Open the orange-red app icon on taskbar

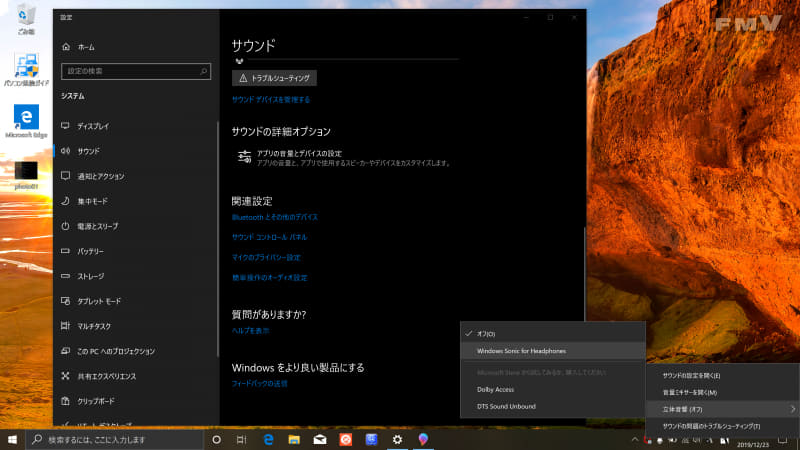click(x=345, y=439)
